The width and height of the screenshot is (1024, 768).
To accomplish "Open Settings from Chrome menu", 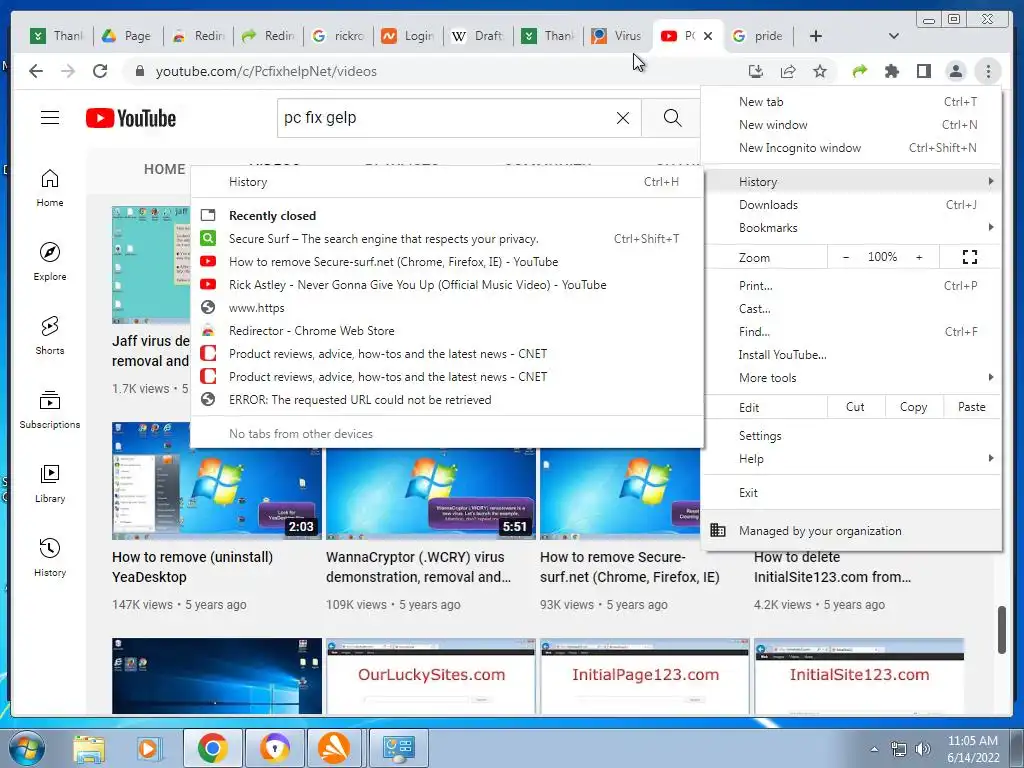I will click(852, 436).
